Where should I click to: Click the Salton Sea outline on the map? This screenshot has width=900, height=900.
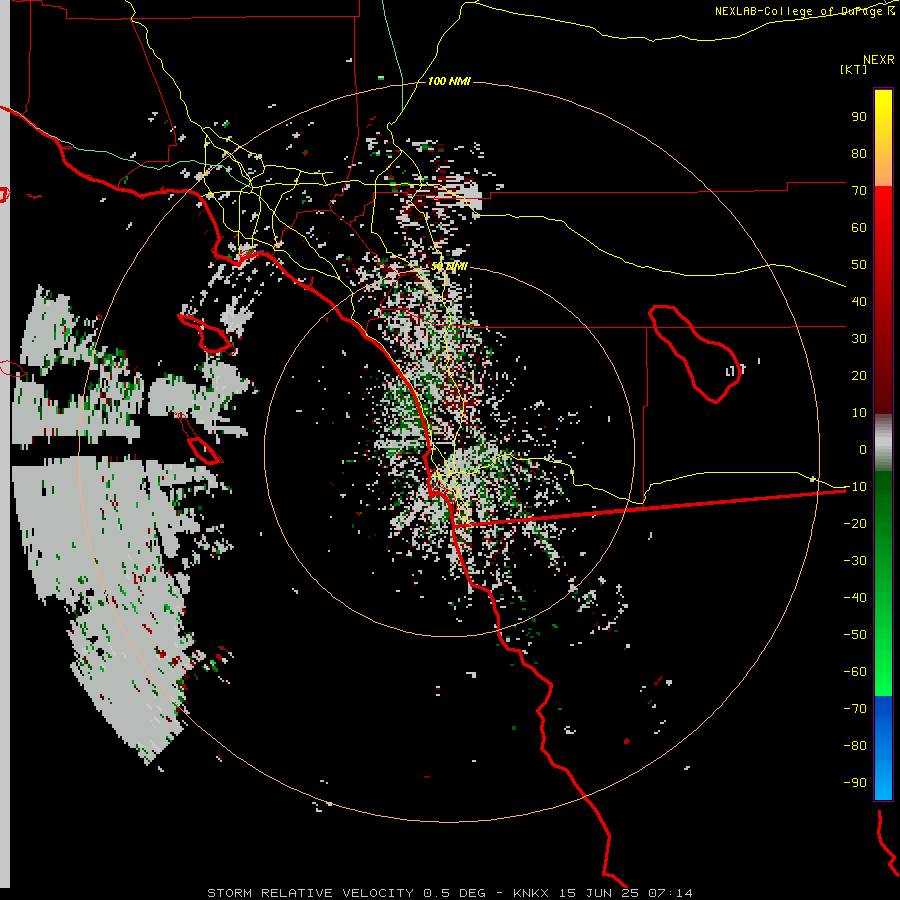(x=694, y=353)
